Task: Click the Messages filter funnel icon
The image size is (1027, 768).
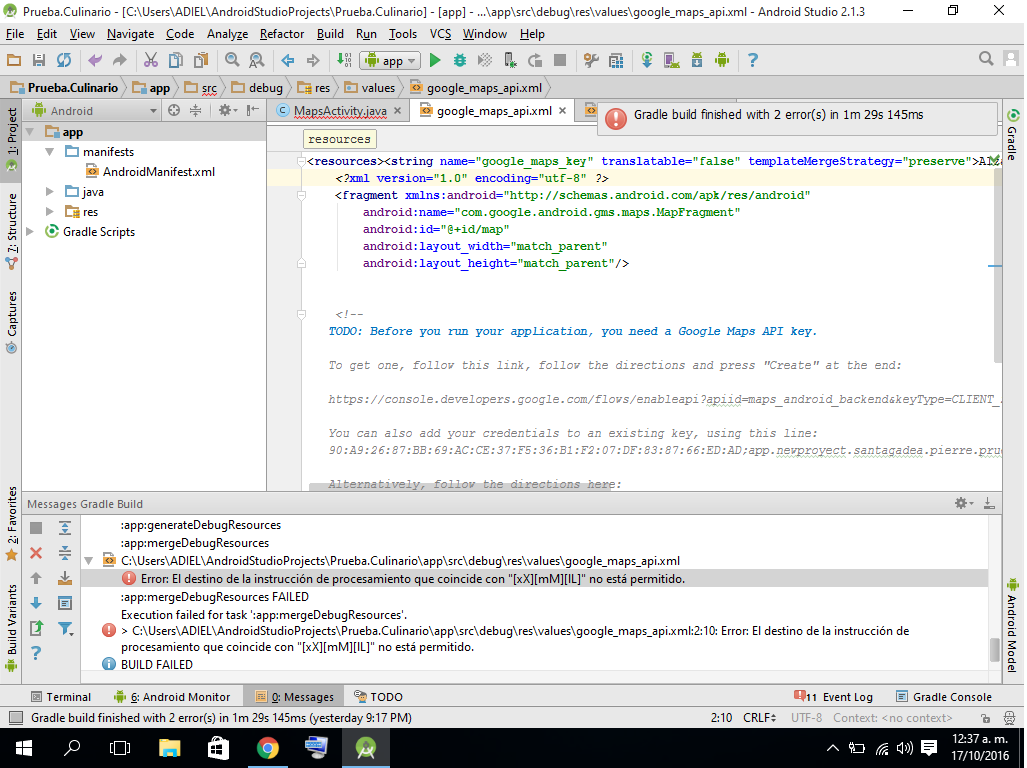Action: pos(65,629)
